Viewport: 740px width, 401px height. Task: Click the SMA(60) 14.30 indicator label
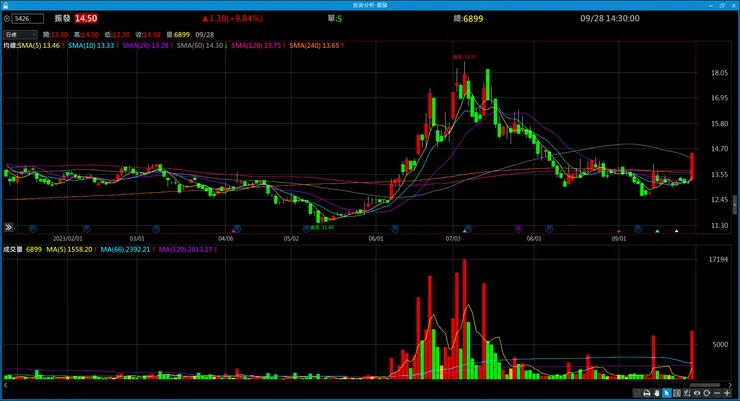pyautogui.click(x=202, y=46)
